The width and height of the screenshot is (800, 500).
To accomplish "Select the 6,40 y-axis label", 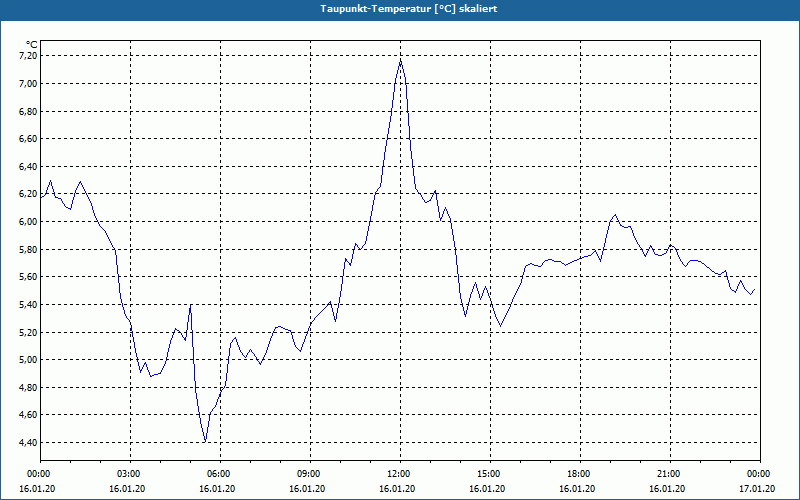I will (x=28, y=166).
